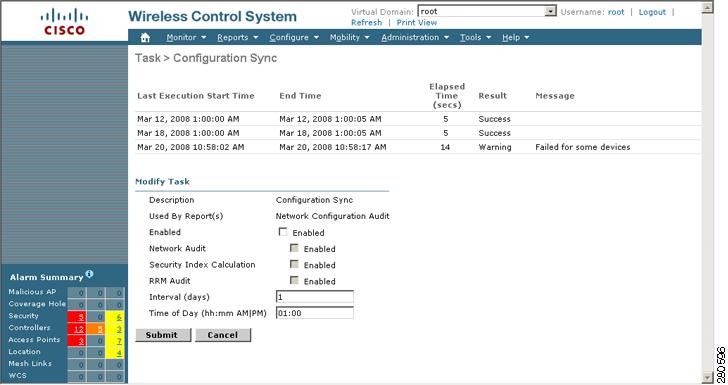
Task: Open Print View
Action: 416,22
